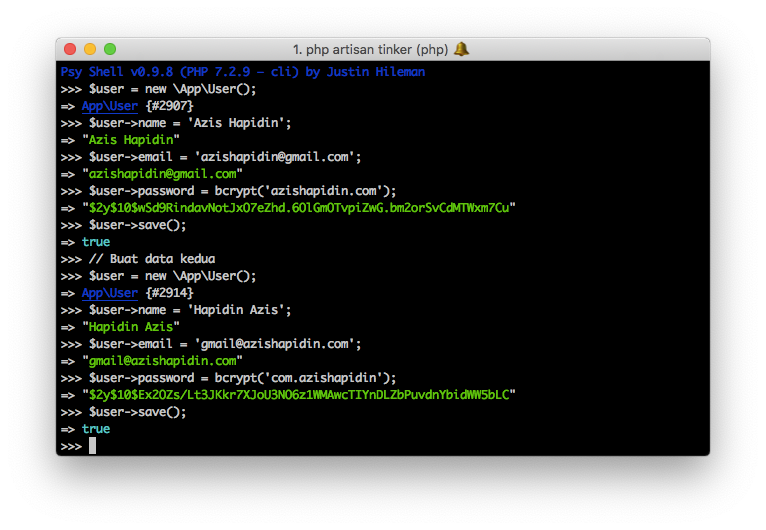Click the first 'true' output value
This screenshot has width=766, height=530.
(96, 242)
